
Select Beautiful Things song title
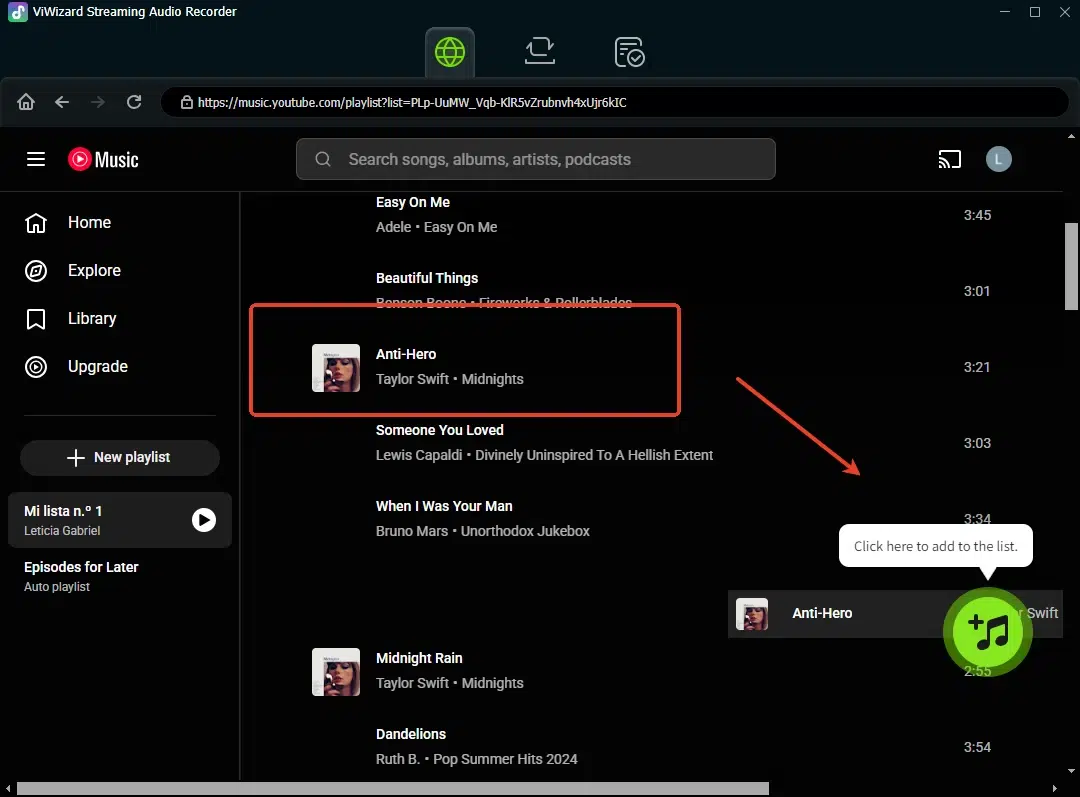(x=427, y=278)
